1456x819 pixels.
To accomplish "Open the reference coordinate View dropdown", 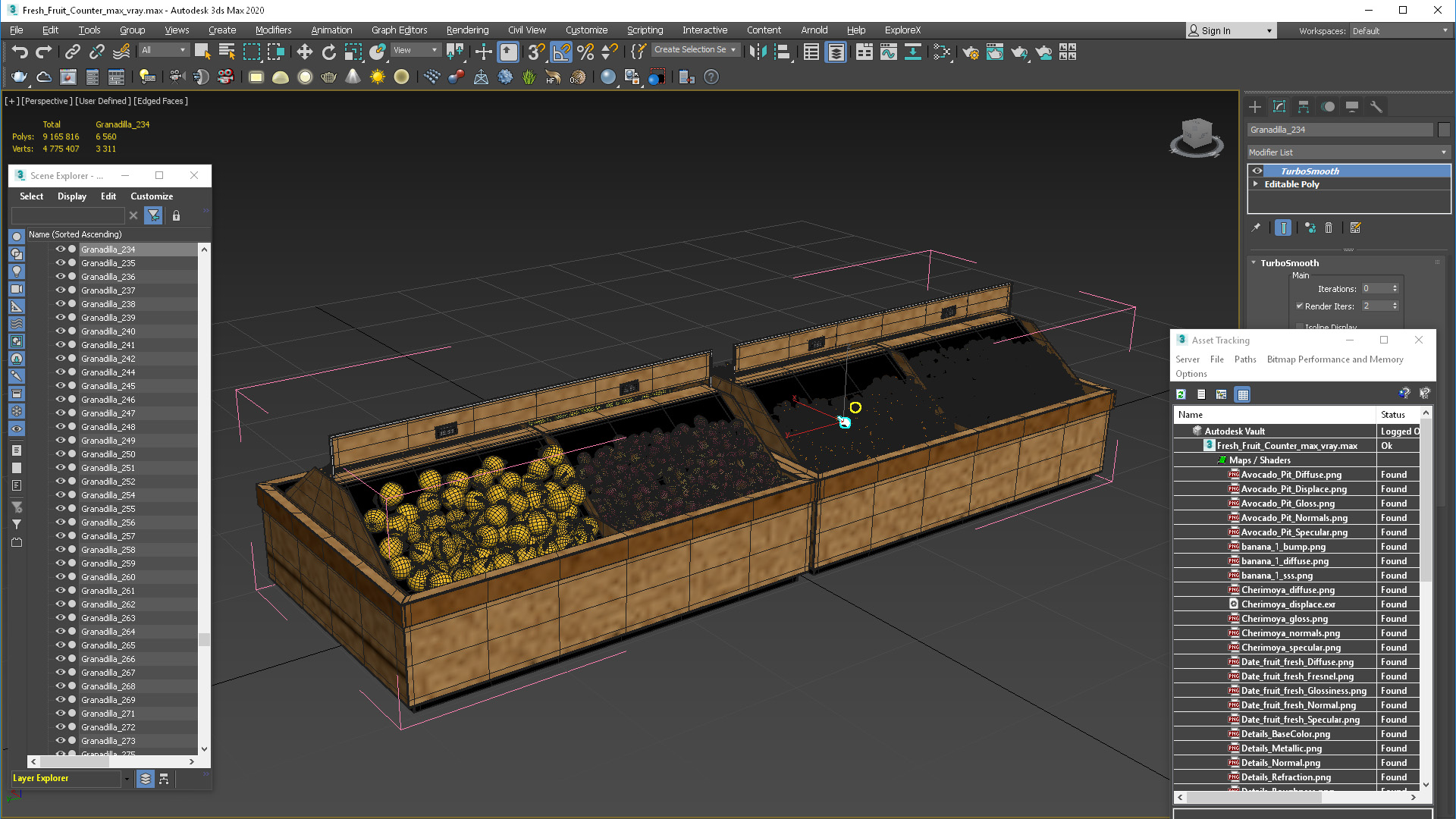I will 416,50.
